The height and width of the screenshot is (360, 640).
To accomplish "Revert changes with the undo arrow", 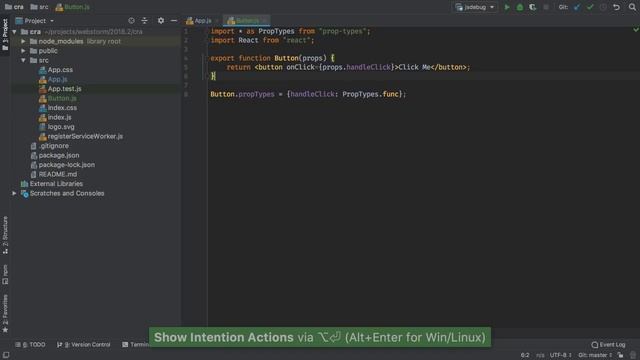I will pyautogui.click(x=617, y=7).
